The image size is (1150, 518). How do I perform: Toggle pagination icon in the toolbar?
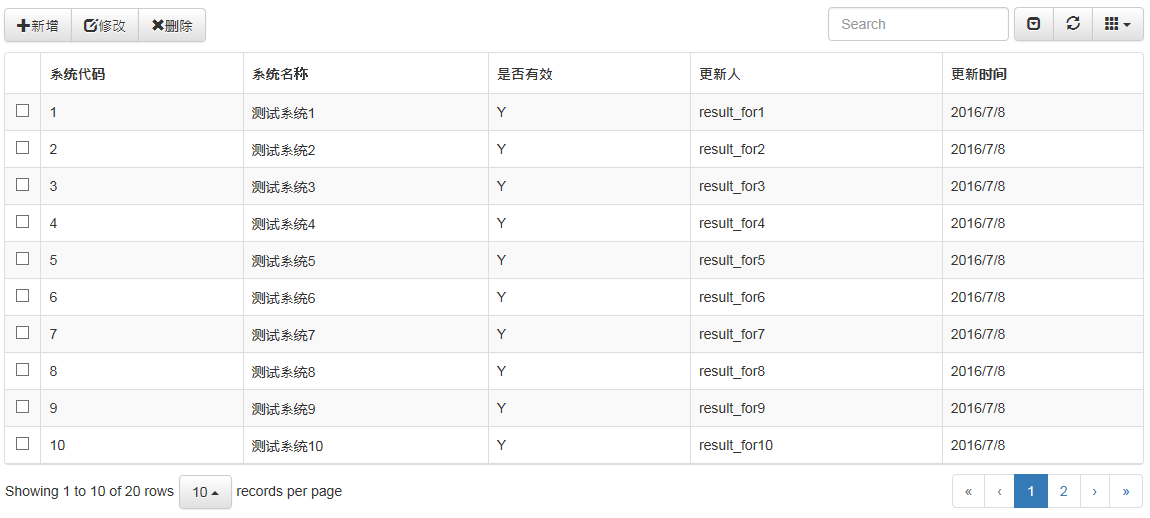(1034, 24)
